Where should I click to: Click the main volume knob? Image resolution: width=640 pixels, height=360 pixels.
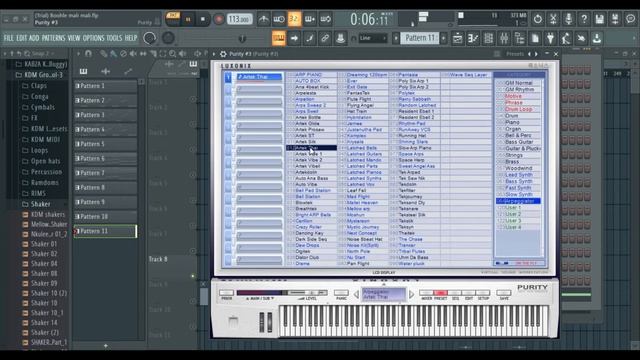coord(150,38)
